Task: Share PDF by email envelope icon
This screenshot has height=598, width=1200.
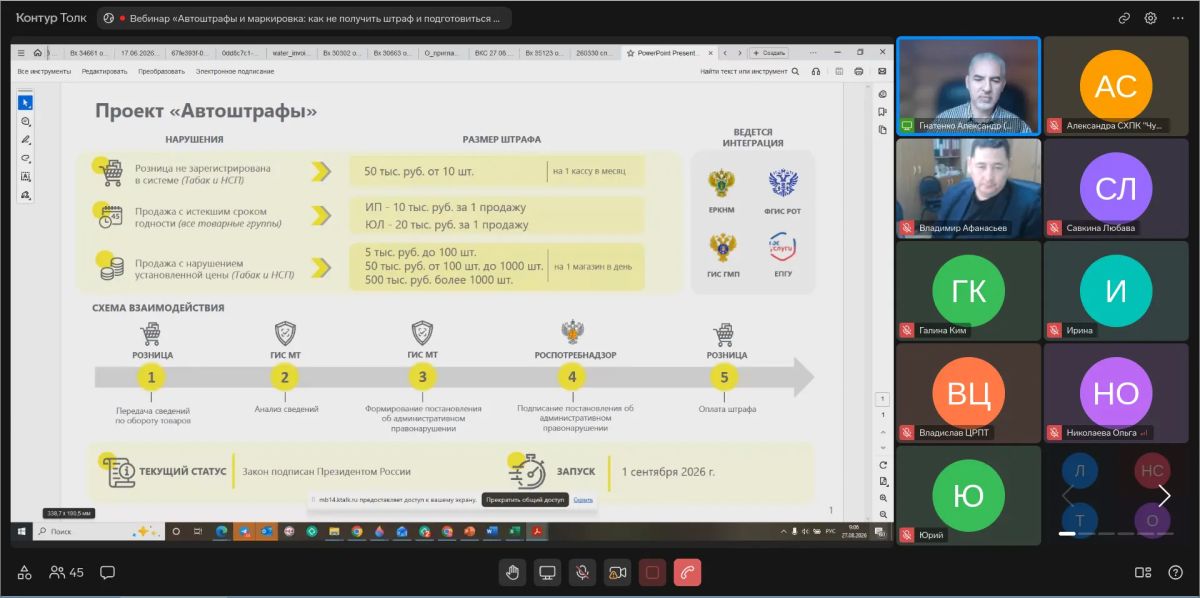Action: point(881,71)
